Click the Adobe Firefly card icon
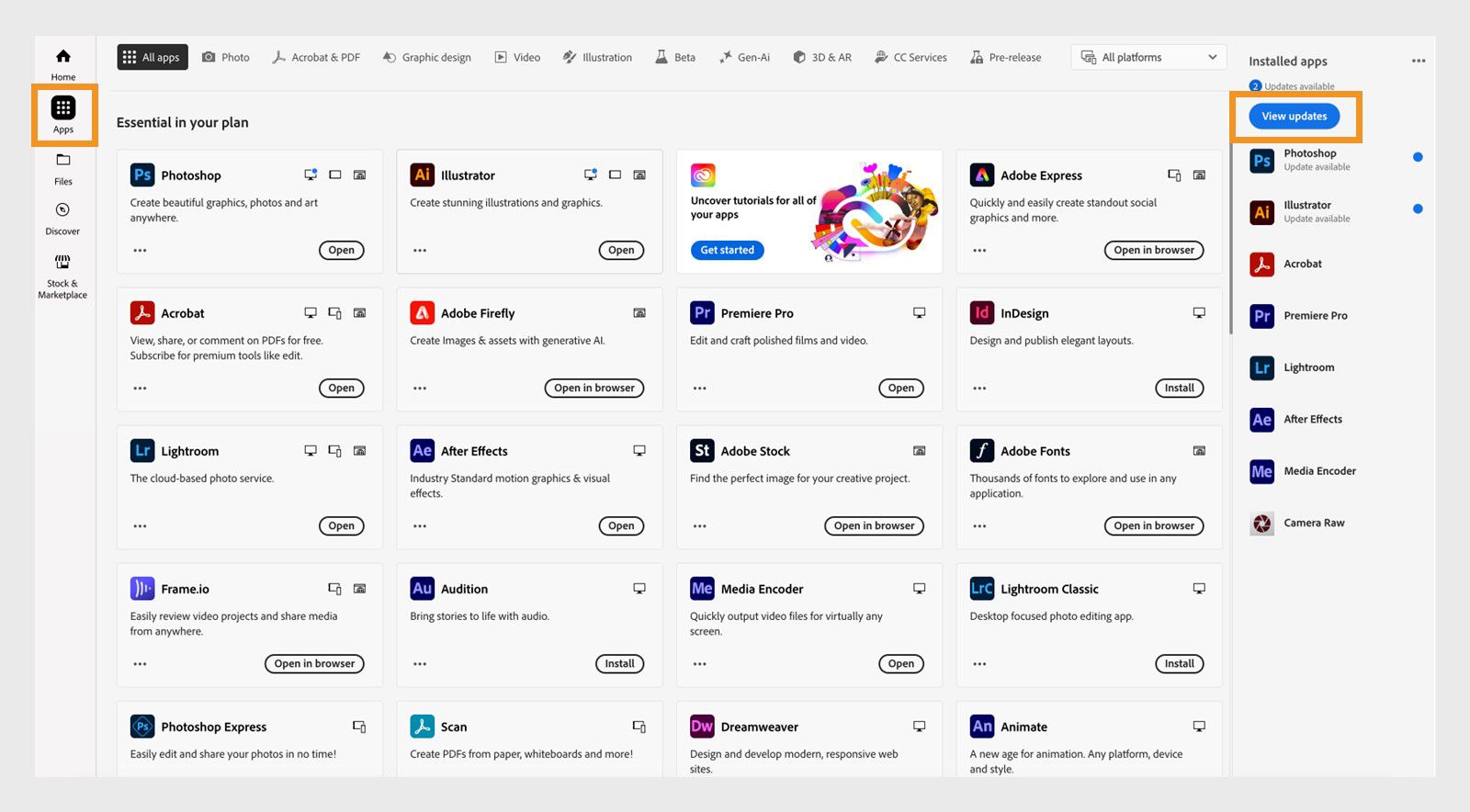1470x812 pixels. pyautogui.click(x=422, y=312)
